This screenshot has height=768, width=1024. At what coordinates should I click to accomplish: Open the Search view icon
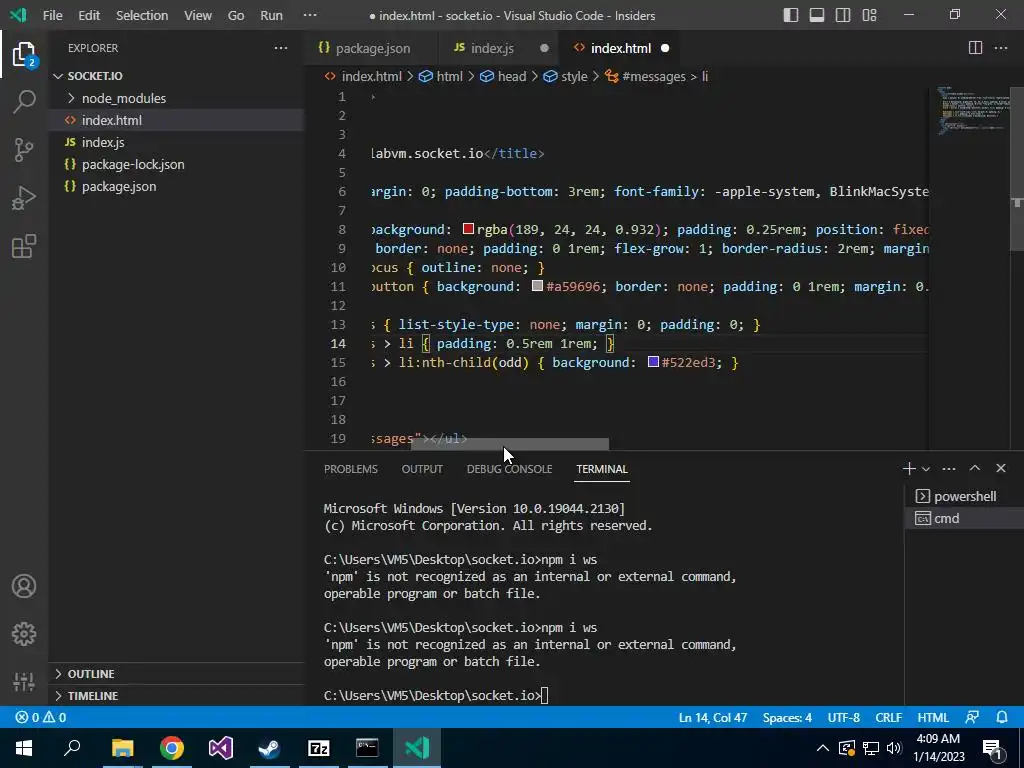click(24, 102)
